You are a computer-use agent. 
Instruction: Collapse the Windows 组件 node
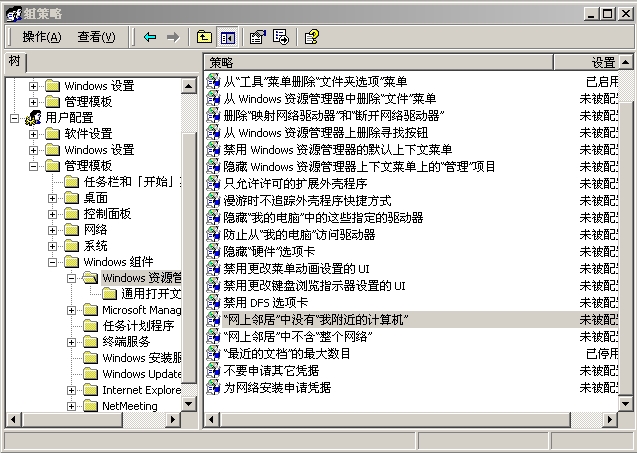click(52, 262)
